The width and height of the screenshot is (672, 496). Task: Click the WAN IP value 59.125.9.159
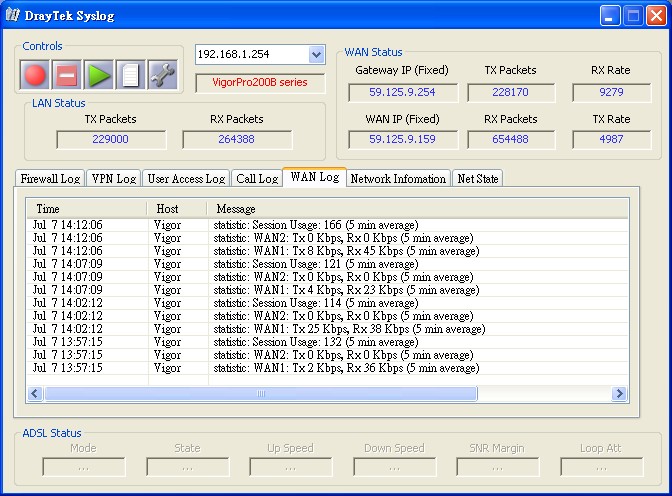coord(402,139)
